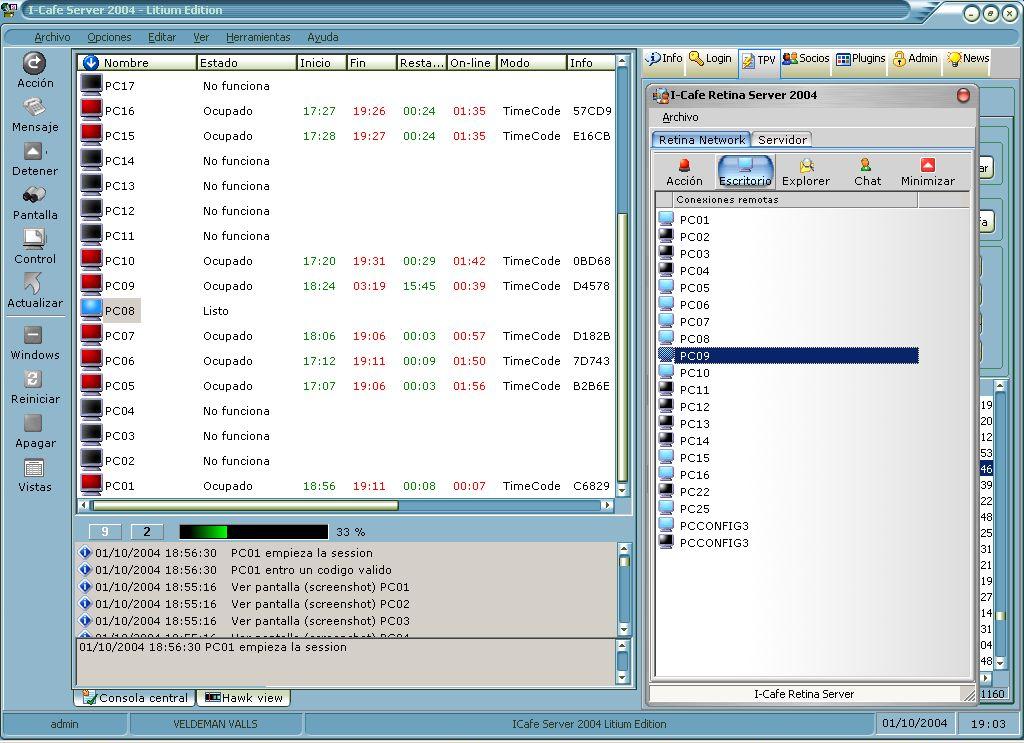The width and height of the screenshot is (1024, 743).
Task: Click the TimeCode info value 57CD9
Action: 592,110
